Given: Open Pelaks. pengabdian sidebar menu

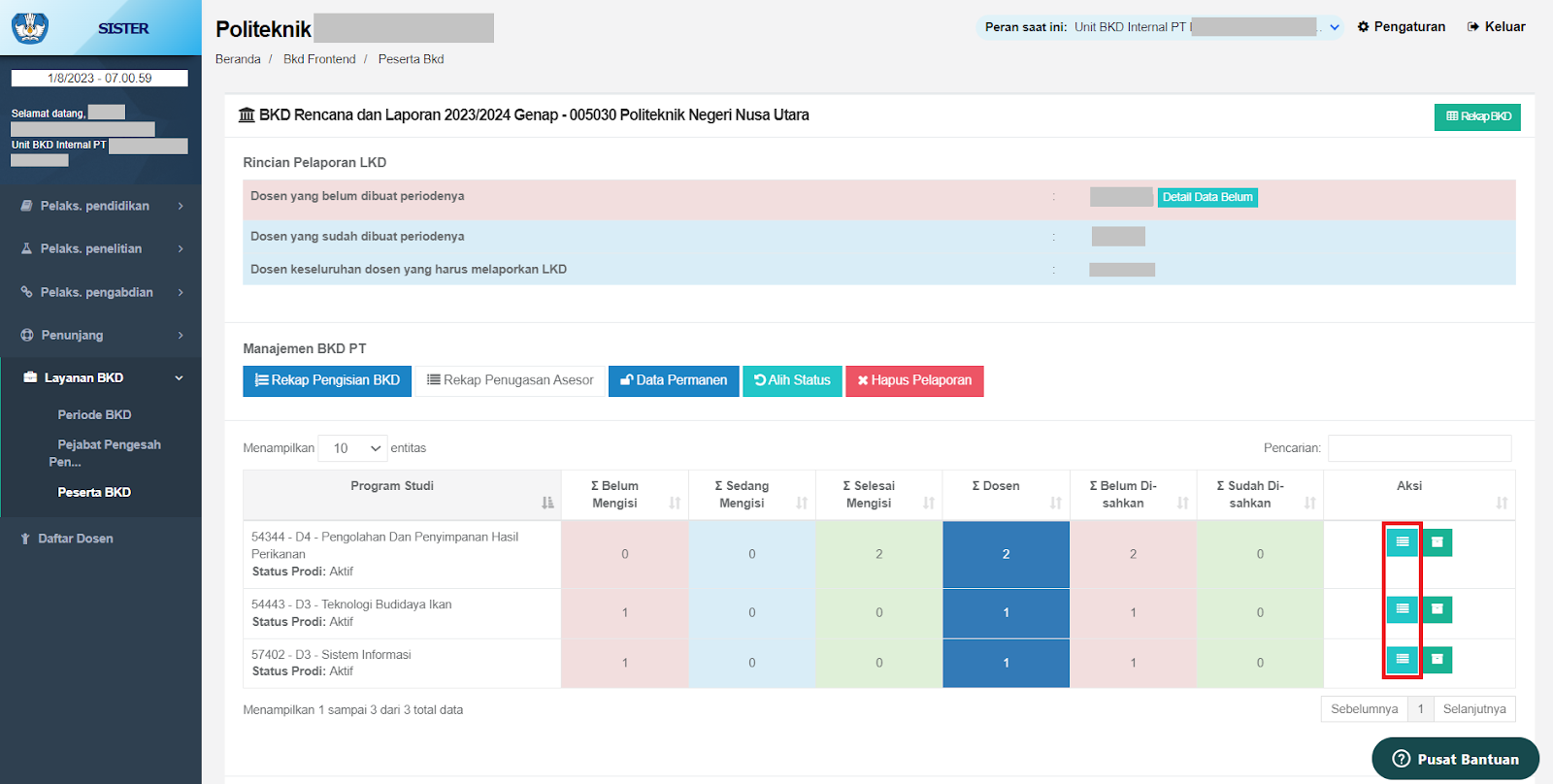Looking at the screenshot, I should [x=101, y=292].
